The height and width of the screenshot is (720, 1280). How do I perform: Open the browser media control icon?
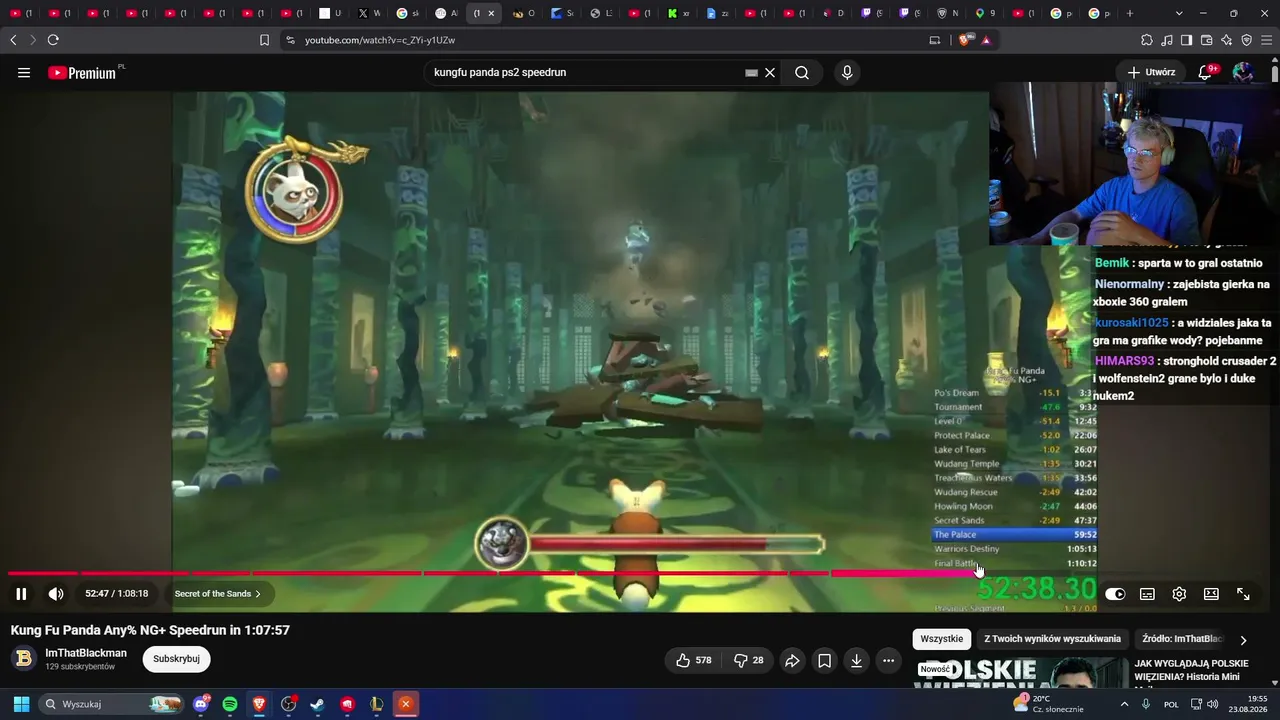(x=1167, y=40)
